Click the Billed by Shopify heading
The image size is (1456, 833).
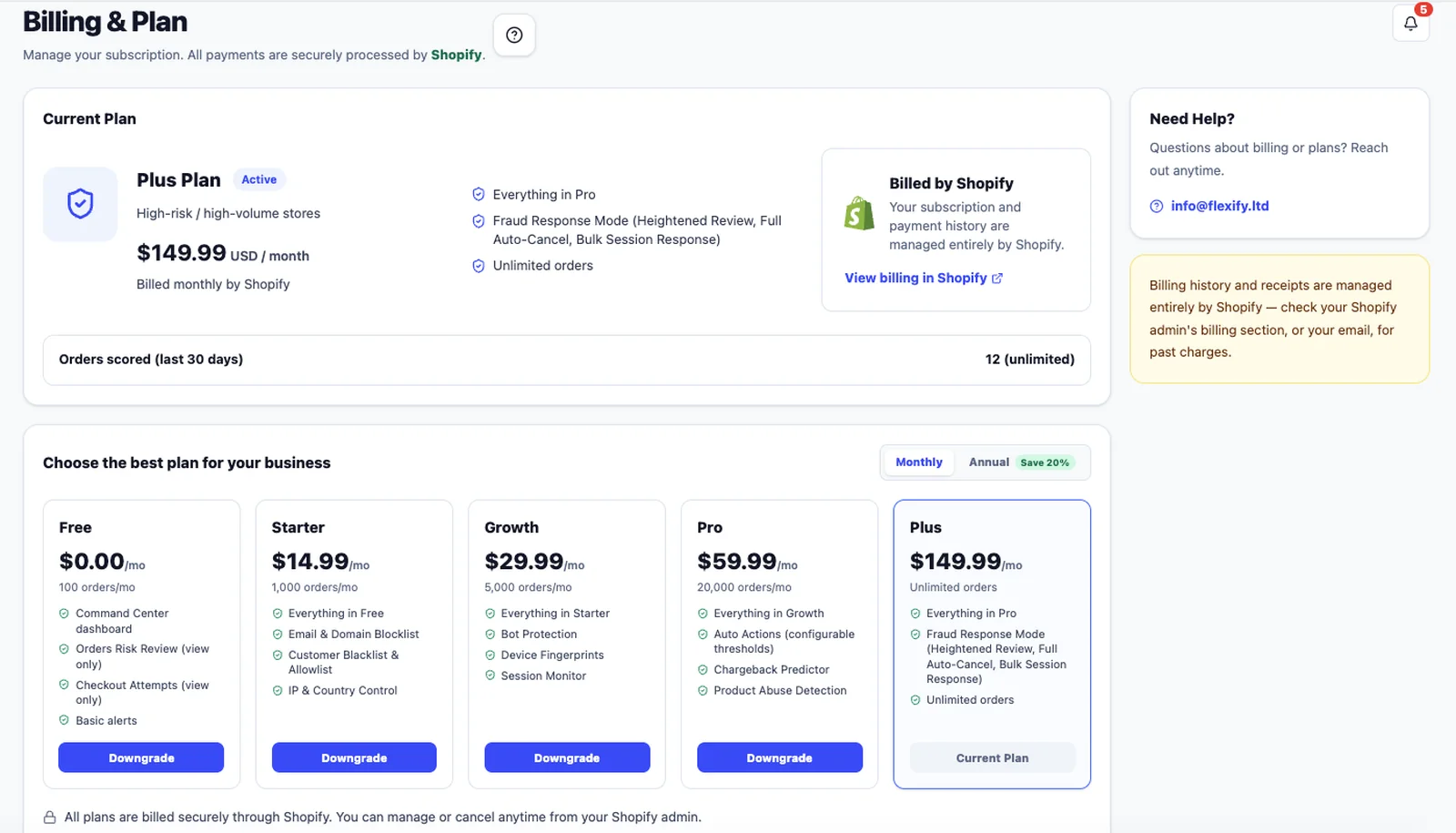tap(951, 184)
